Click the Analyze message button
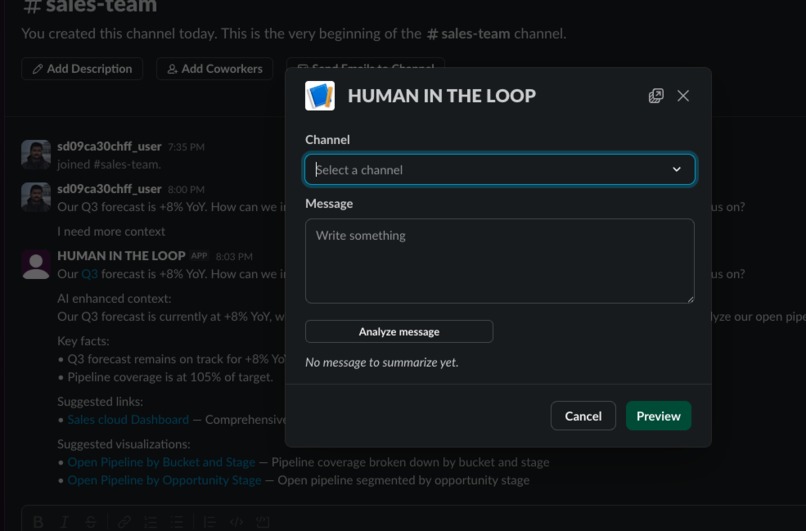The width and height of the screenshot is (806, 531). [x=399, y=332]
